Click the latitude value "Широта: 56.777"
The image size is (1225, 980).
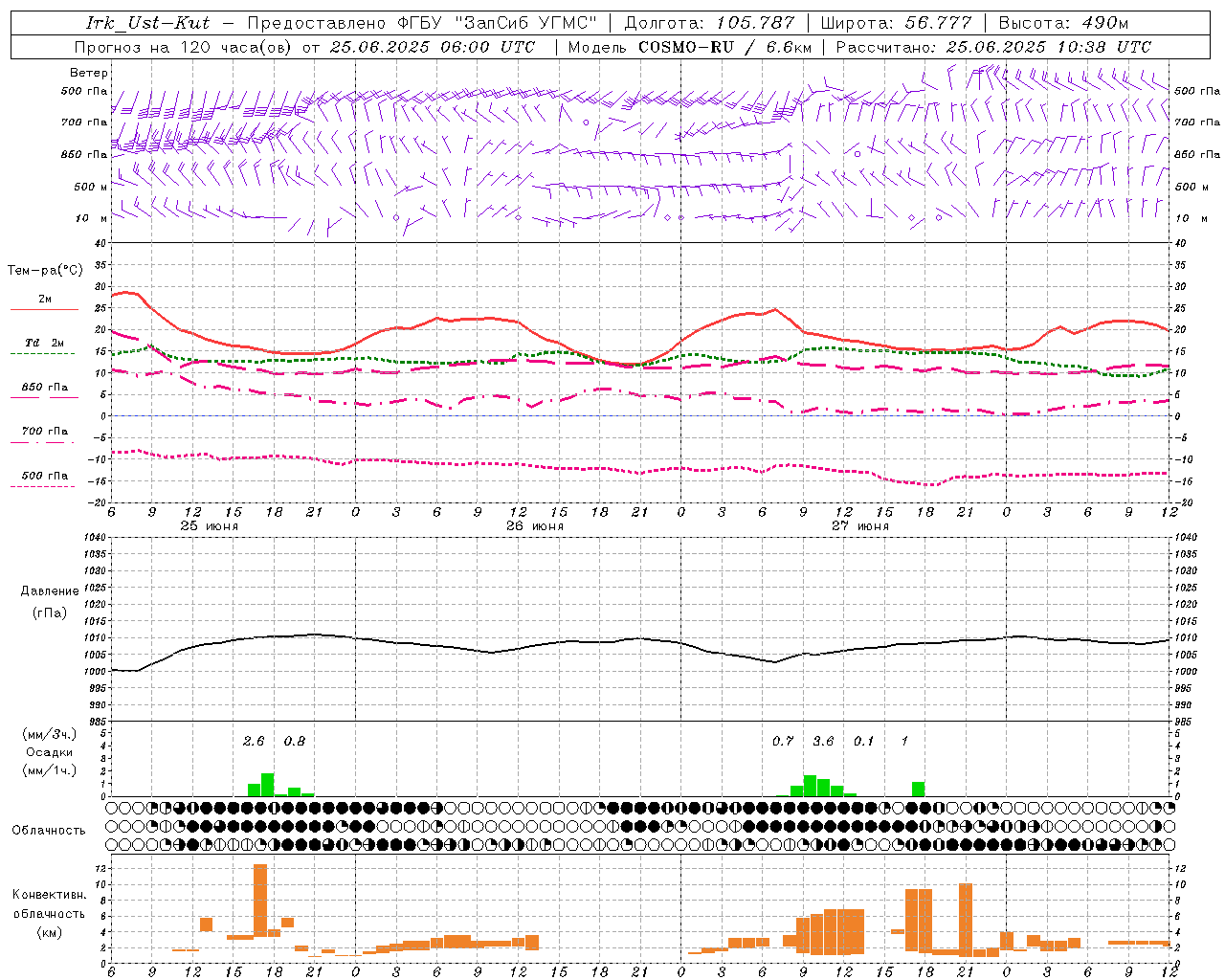click(x=896, y=23)
